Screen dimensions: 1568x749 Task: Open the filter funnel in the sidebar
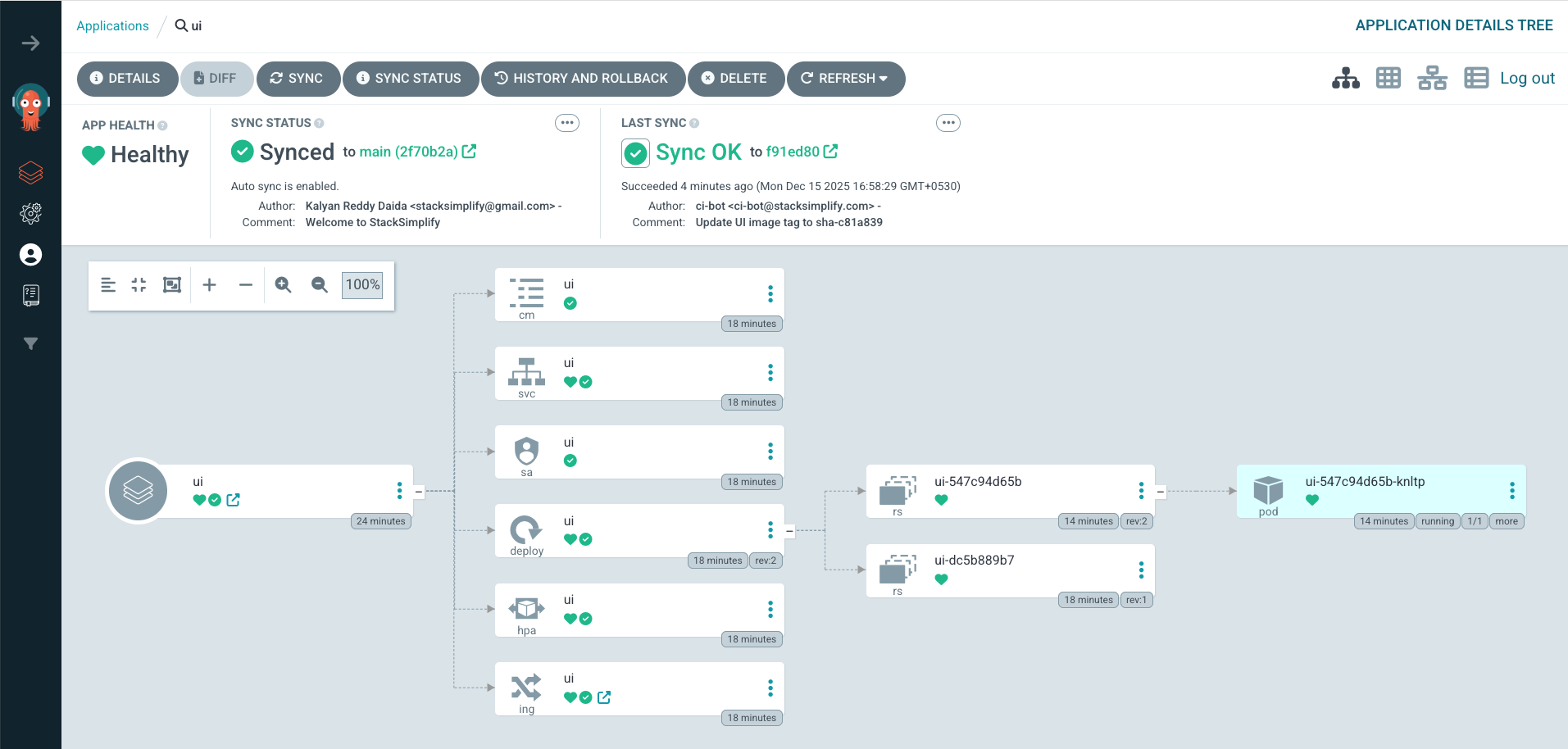click(x=30, y=343)
